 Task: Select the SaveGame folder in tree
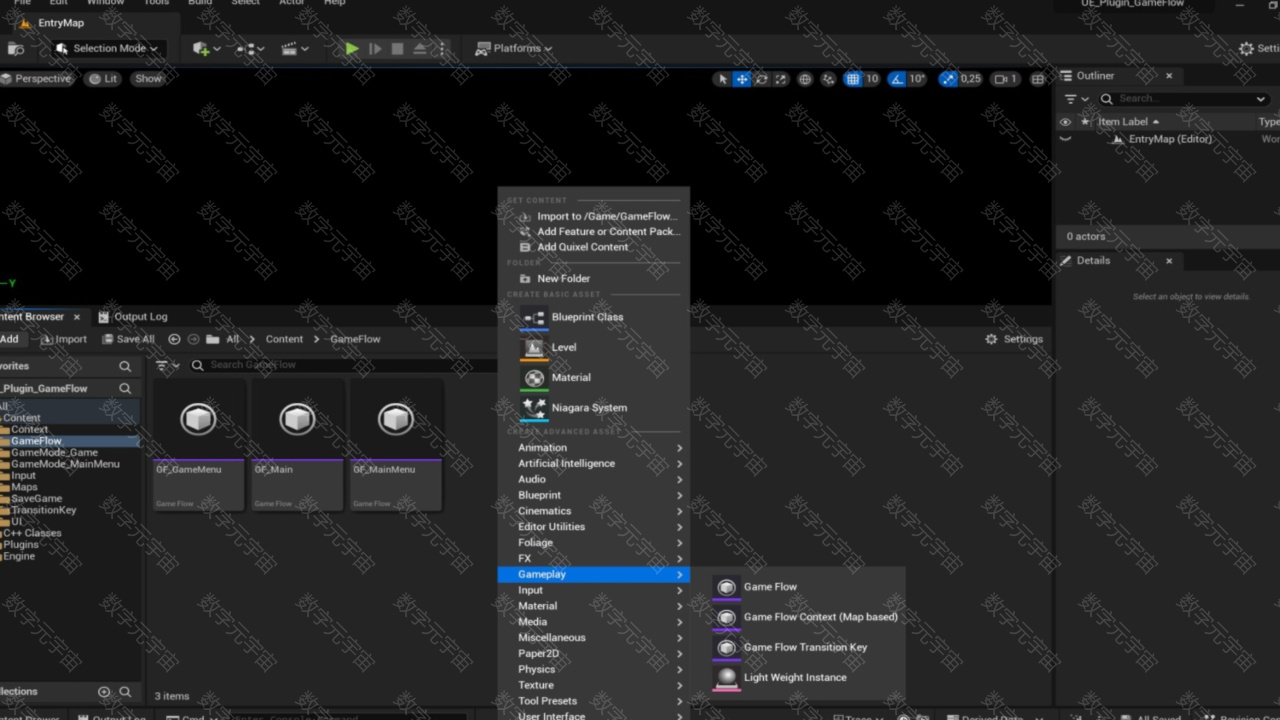coord(36,499)
